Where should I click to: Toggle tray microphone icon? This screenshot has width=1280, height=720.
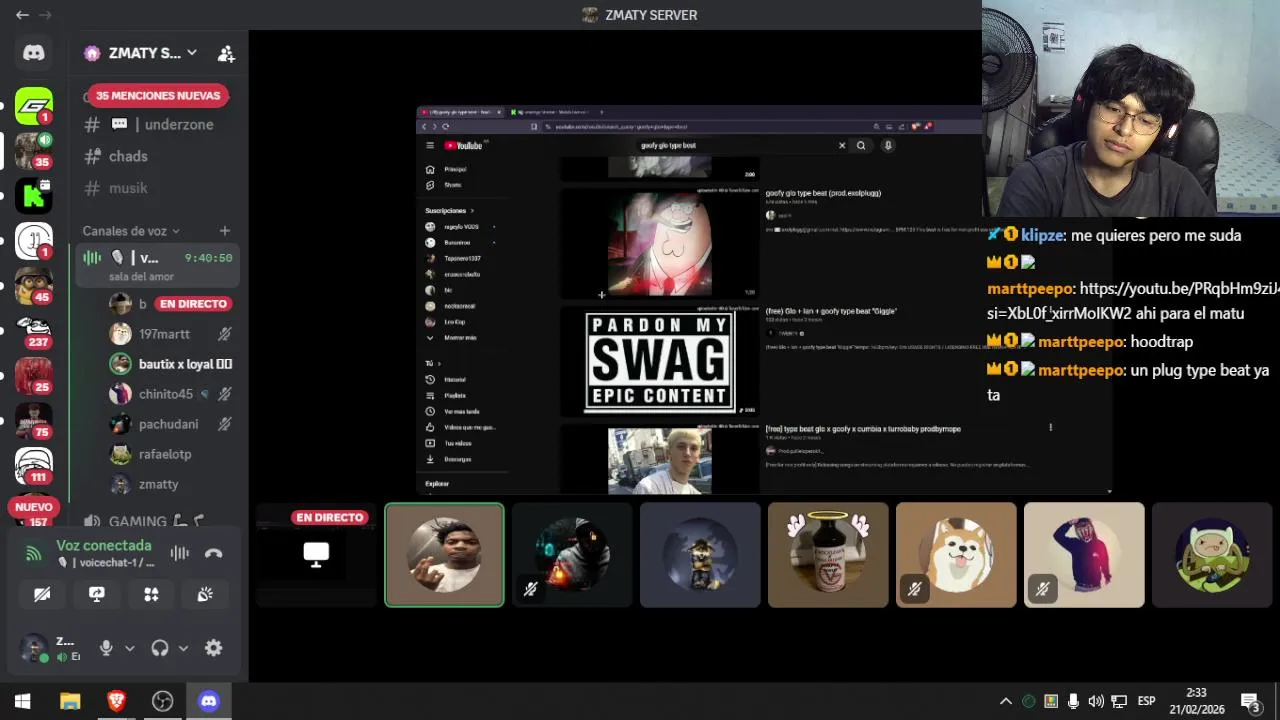click(1073, 701)
